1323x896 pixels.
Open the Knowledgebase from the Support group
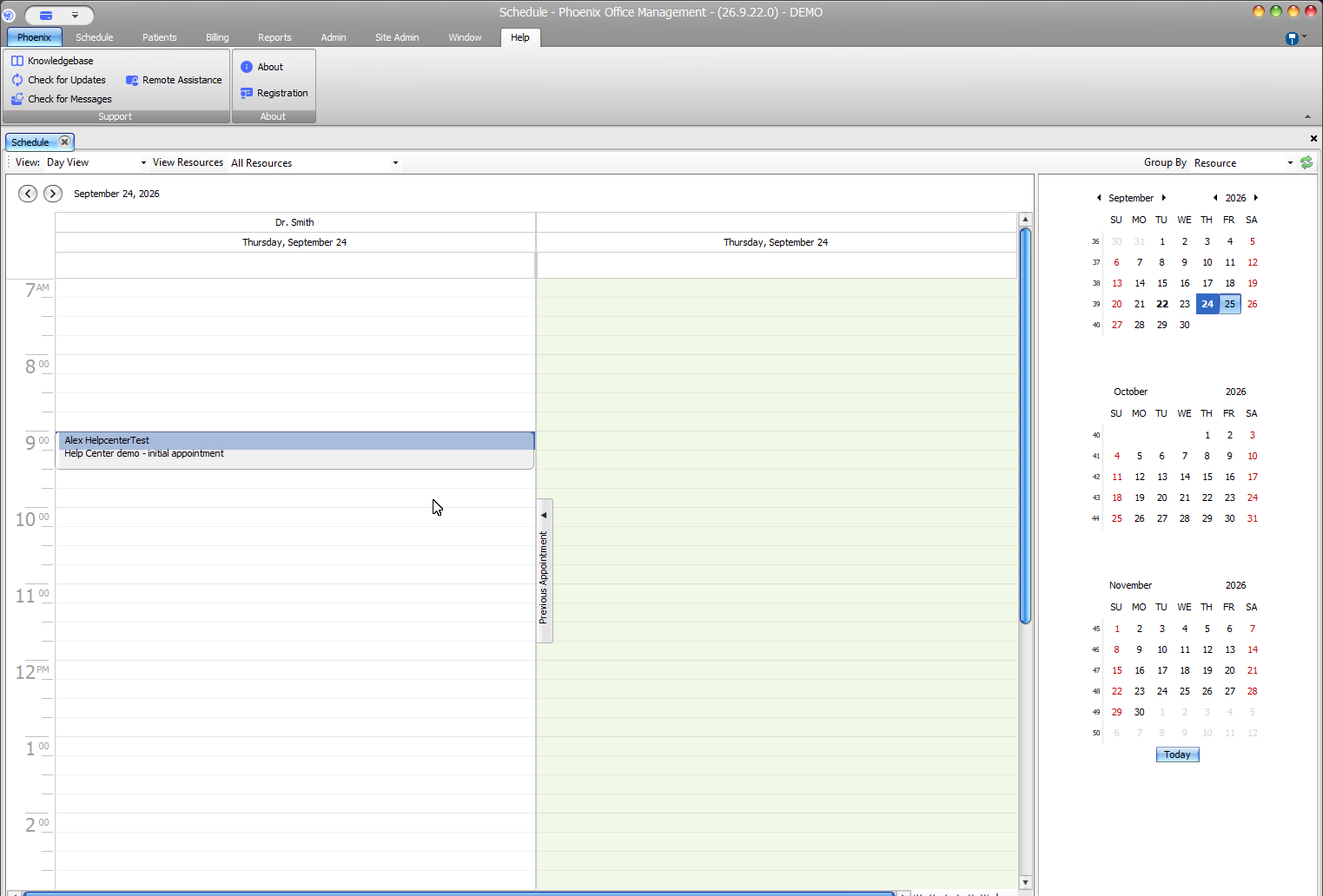pos(52,61)
